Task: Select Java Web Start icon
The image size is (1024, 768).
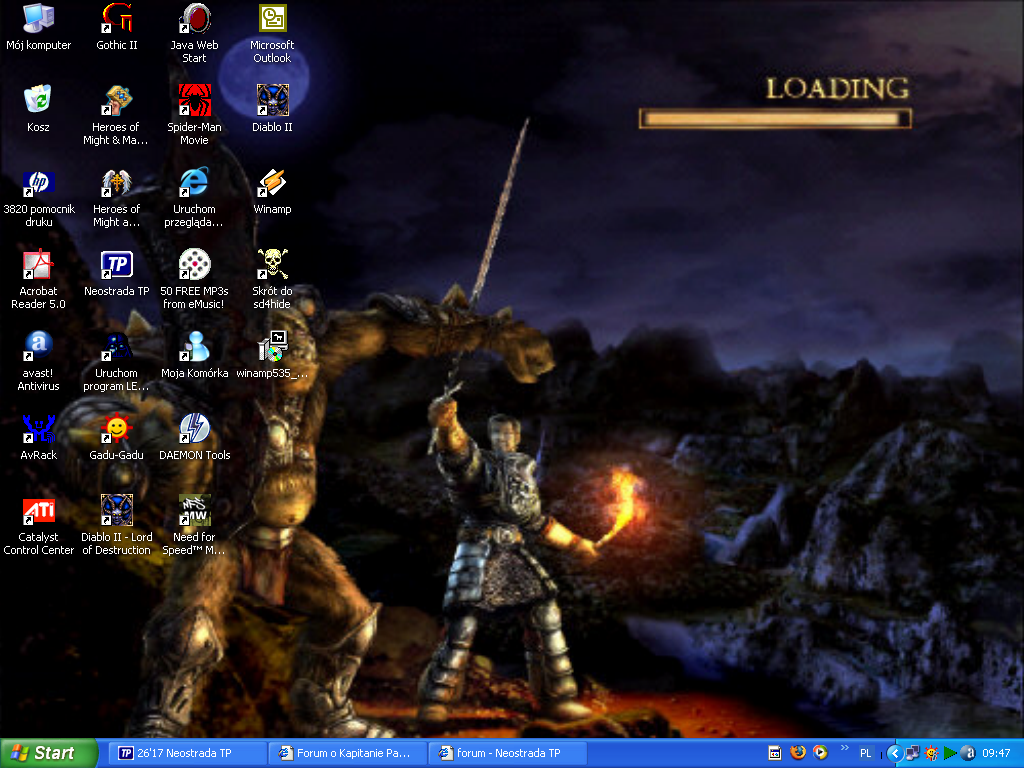Action: pos(194,34)
